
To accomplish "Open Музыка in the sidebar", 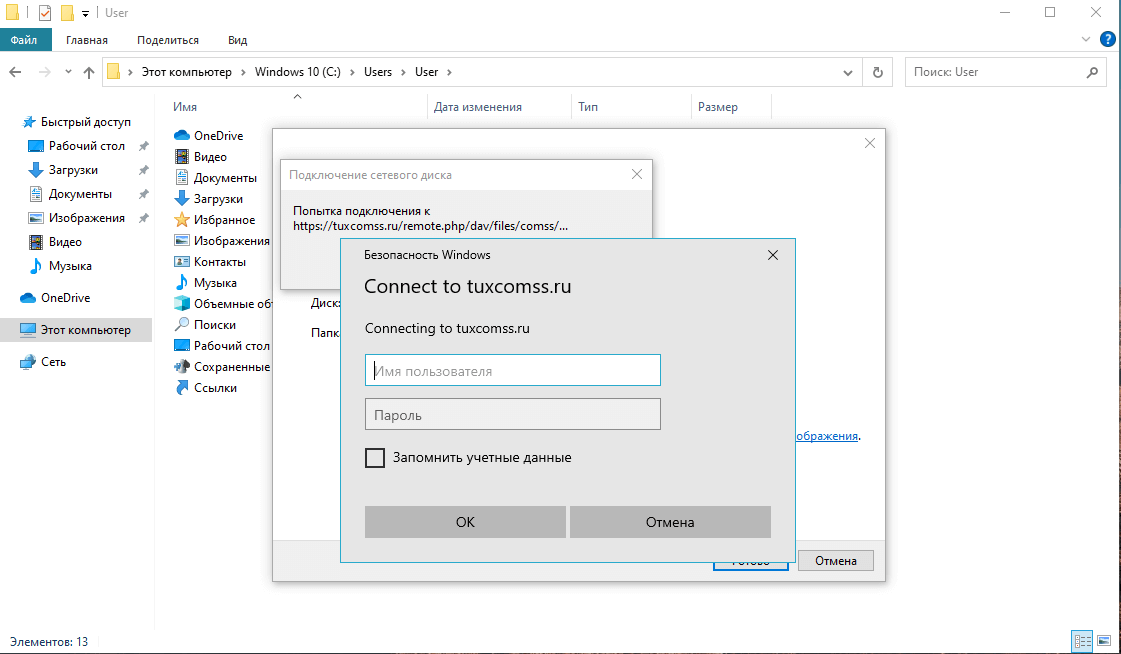I will tap(70, 266).
